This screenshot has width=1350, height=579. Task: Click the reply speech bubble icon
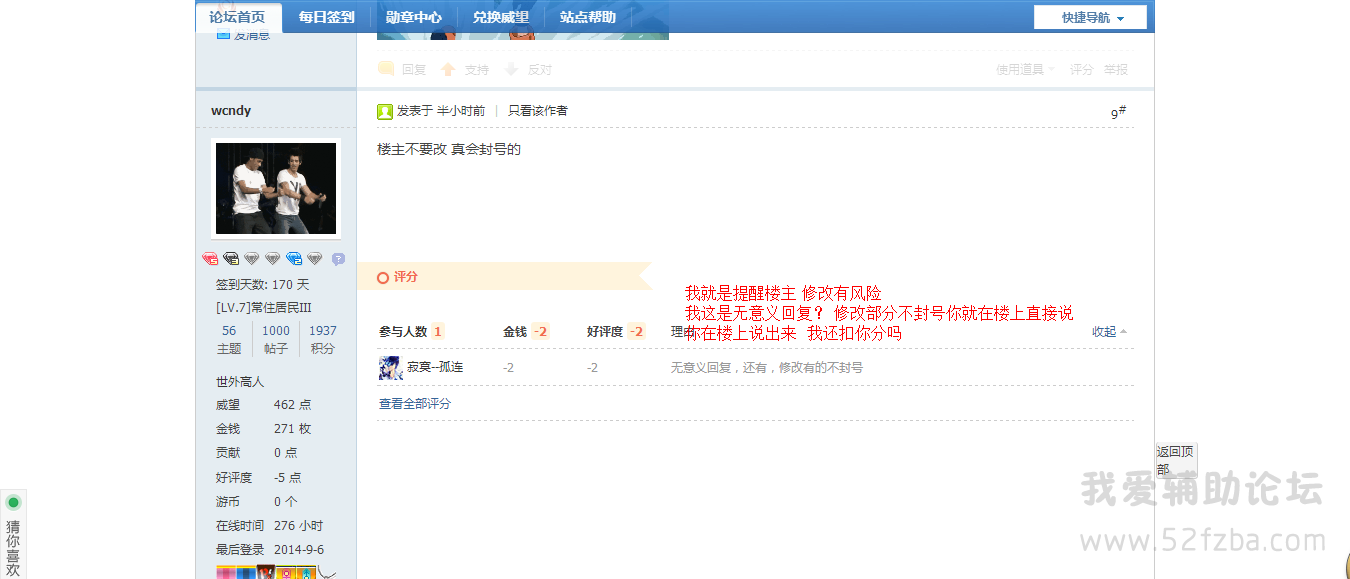coord(386,69)
